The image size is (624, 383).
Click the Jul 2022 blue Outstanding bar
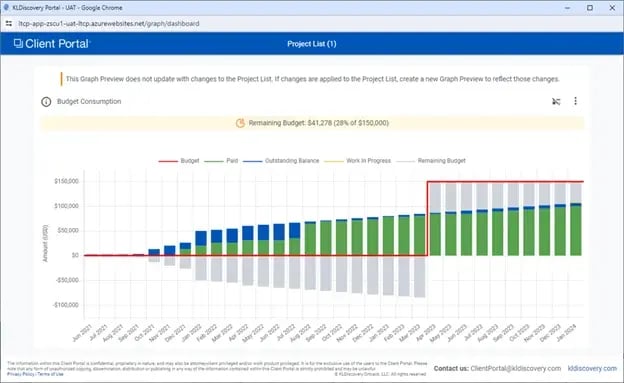294,231
